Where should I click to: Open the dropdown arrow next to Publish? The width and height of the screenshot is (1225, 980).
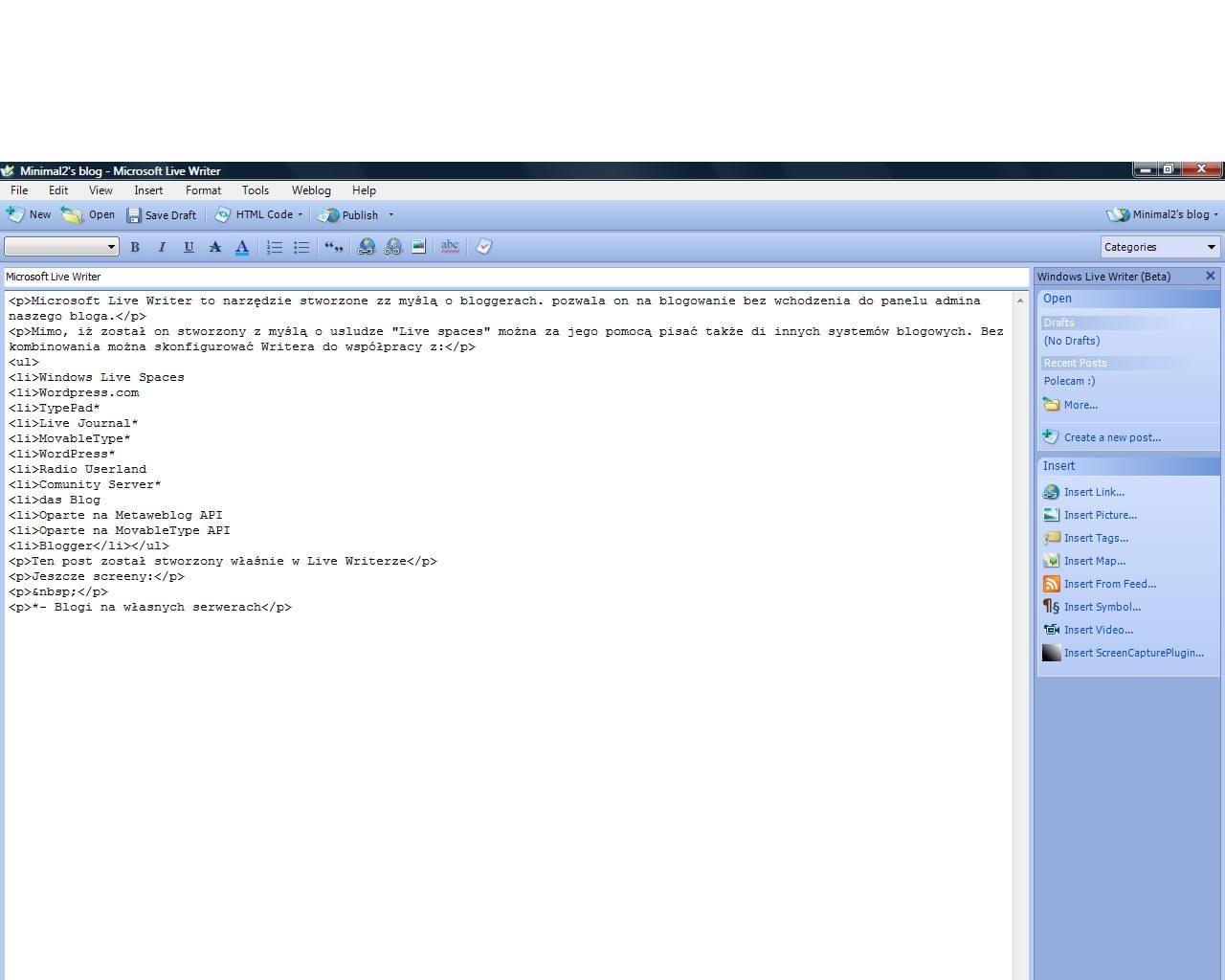coord(390,215)
